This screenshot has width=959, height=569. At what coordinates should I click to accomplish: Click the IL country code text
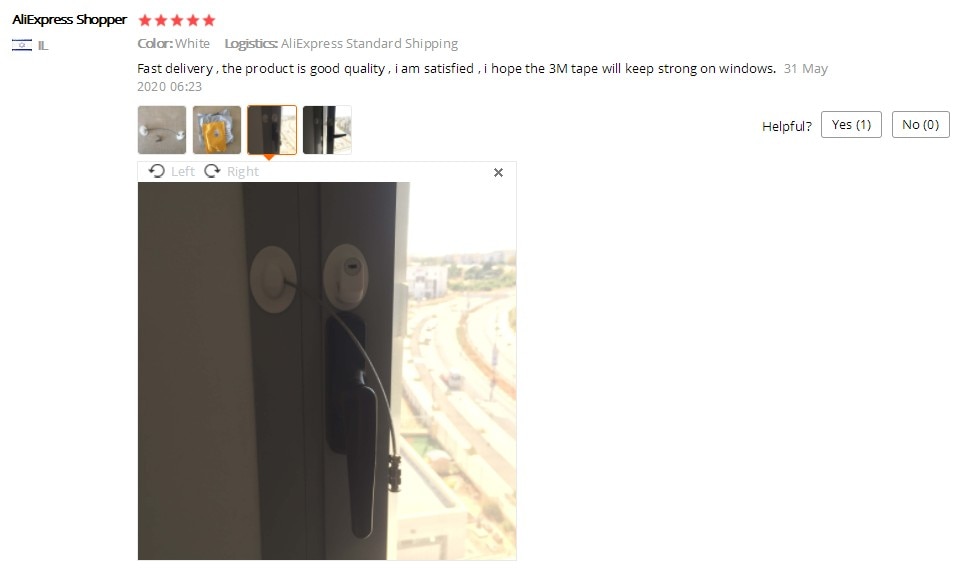click(43, 45)
